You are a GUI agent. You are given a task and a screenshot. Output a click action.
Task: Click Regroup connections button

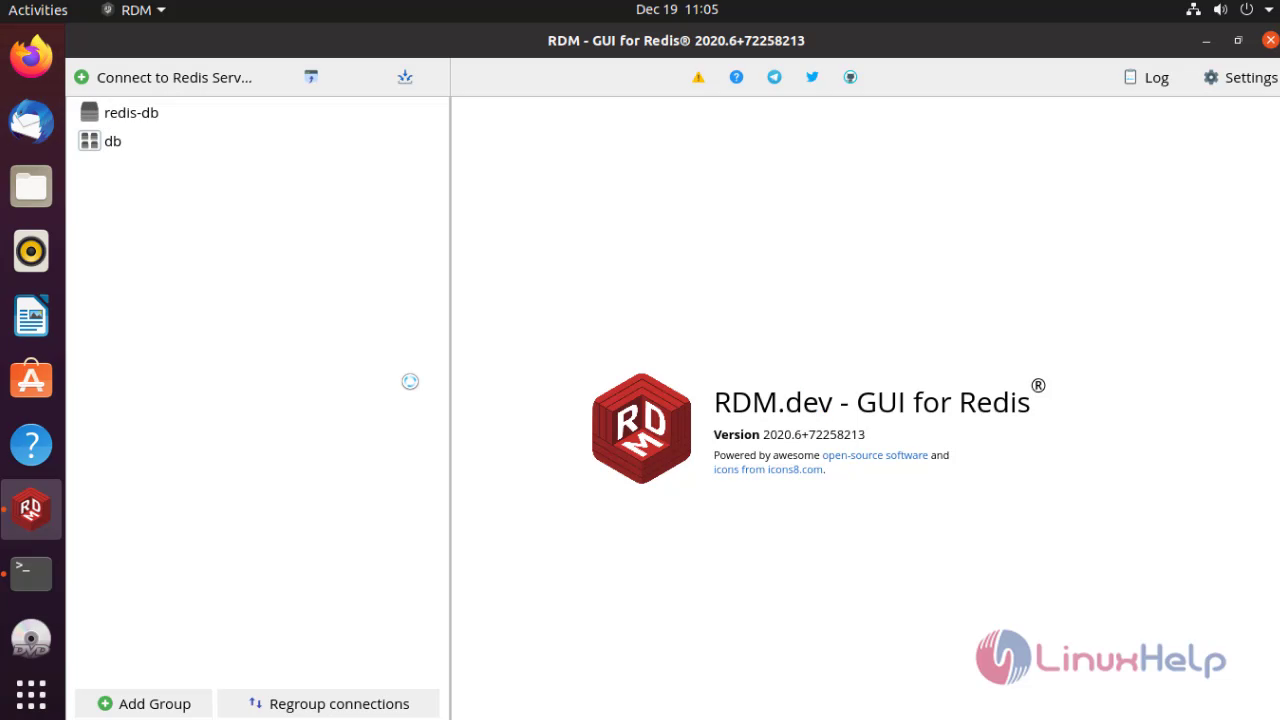point(328,703)
